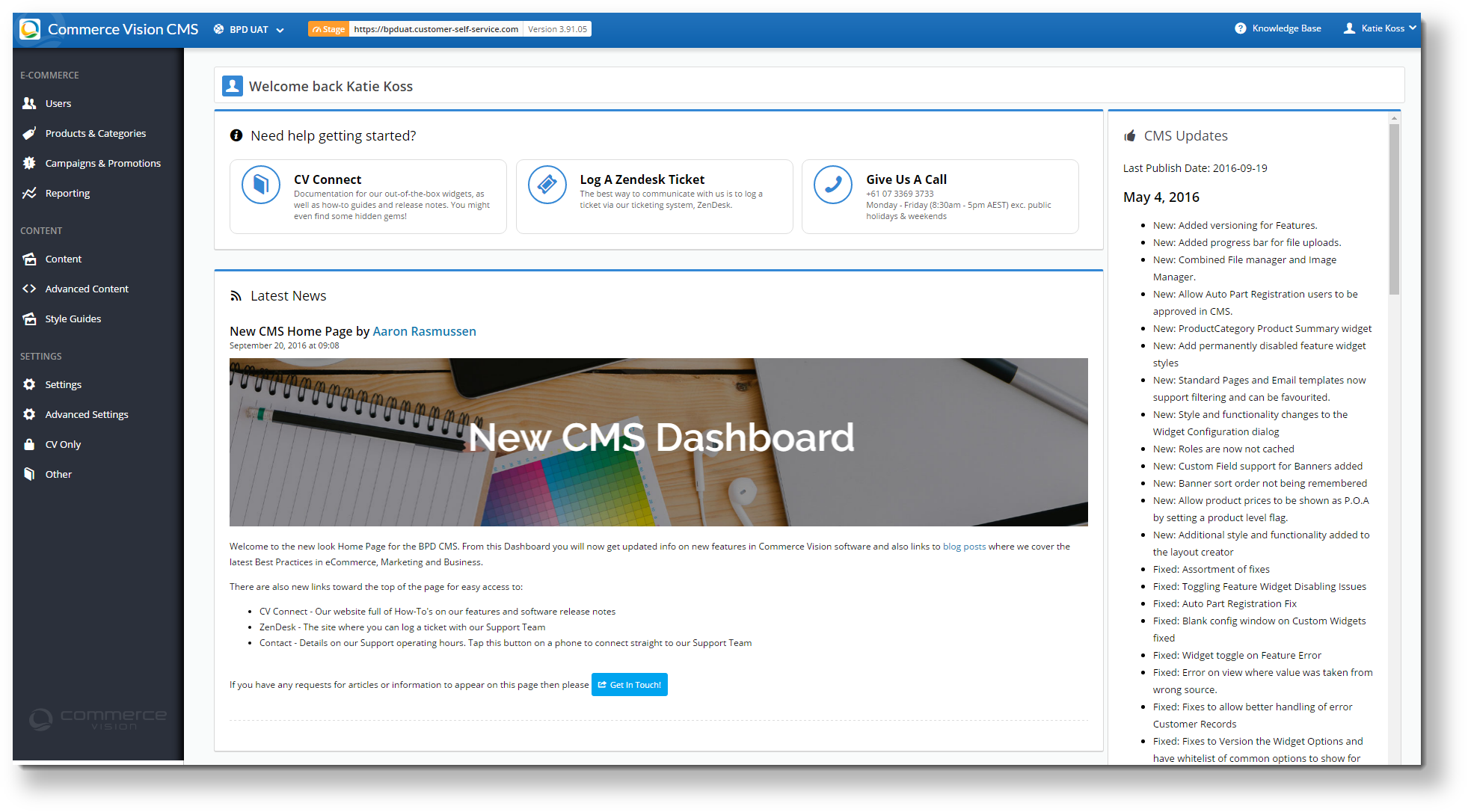Click the thumbs-up icon by CMS Updates
This screenshot has height=812, width=1468.
(1130, 136)
